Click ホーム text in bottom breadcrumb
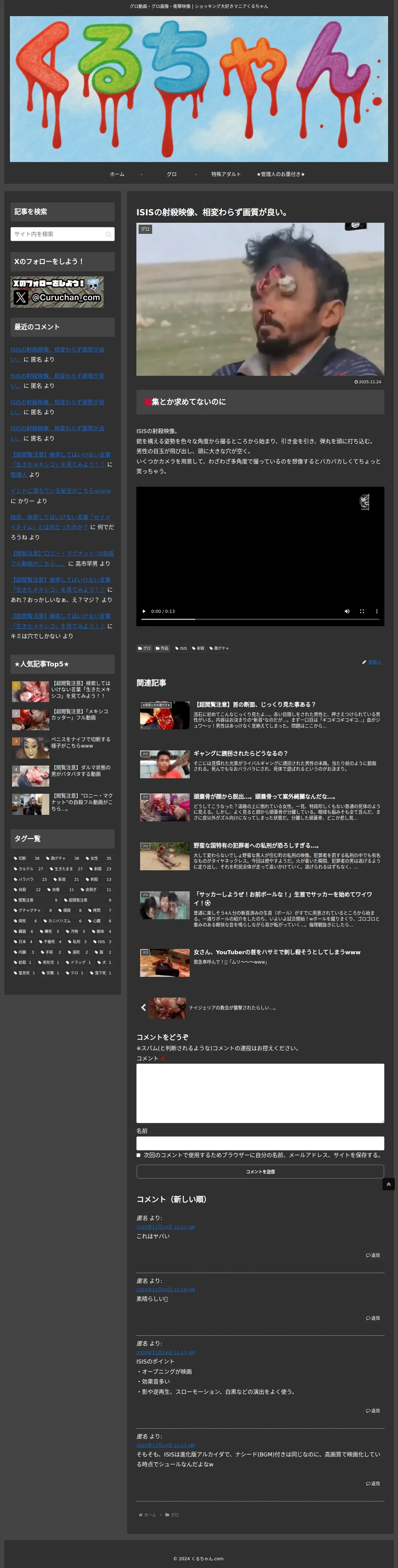Image resolution: width=398 pixels, height=1568 pixels. click(x=150, y=1515)
